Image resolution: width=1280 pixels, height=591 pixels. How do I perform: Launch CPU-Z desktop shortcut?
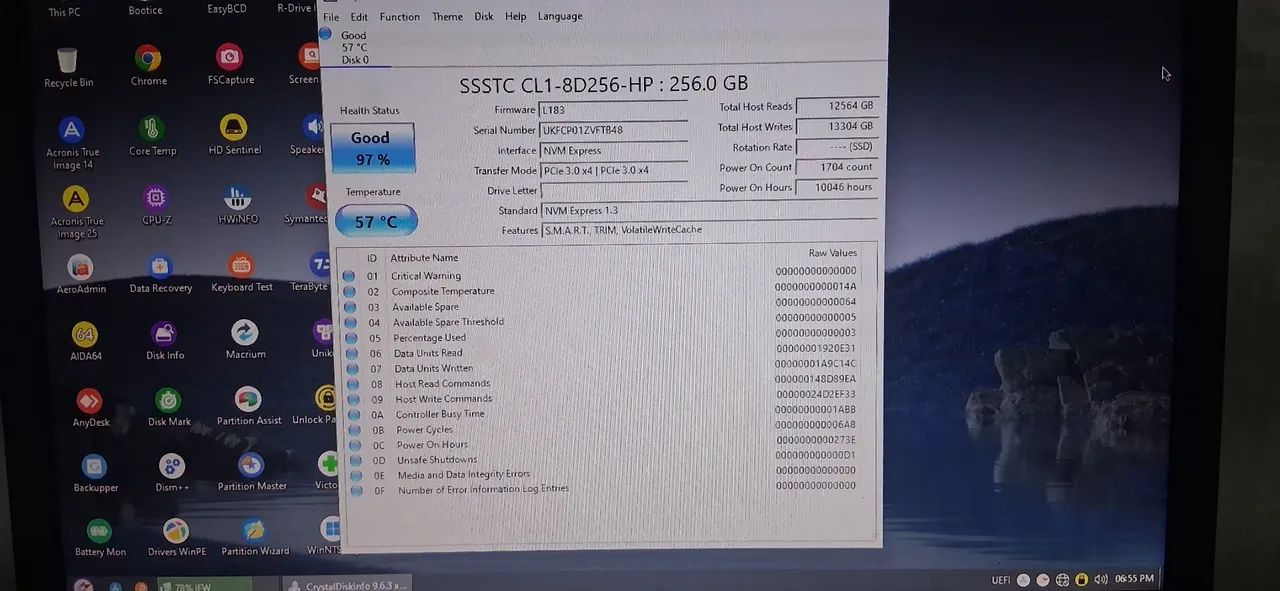[156, 204]
